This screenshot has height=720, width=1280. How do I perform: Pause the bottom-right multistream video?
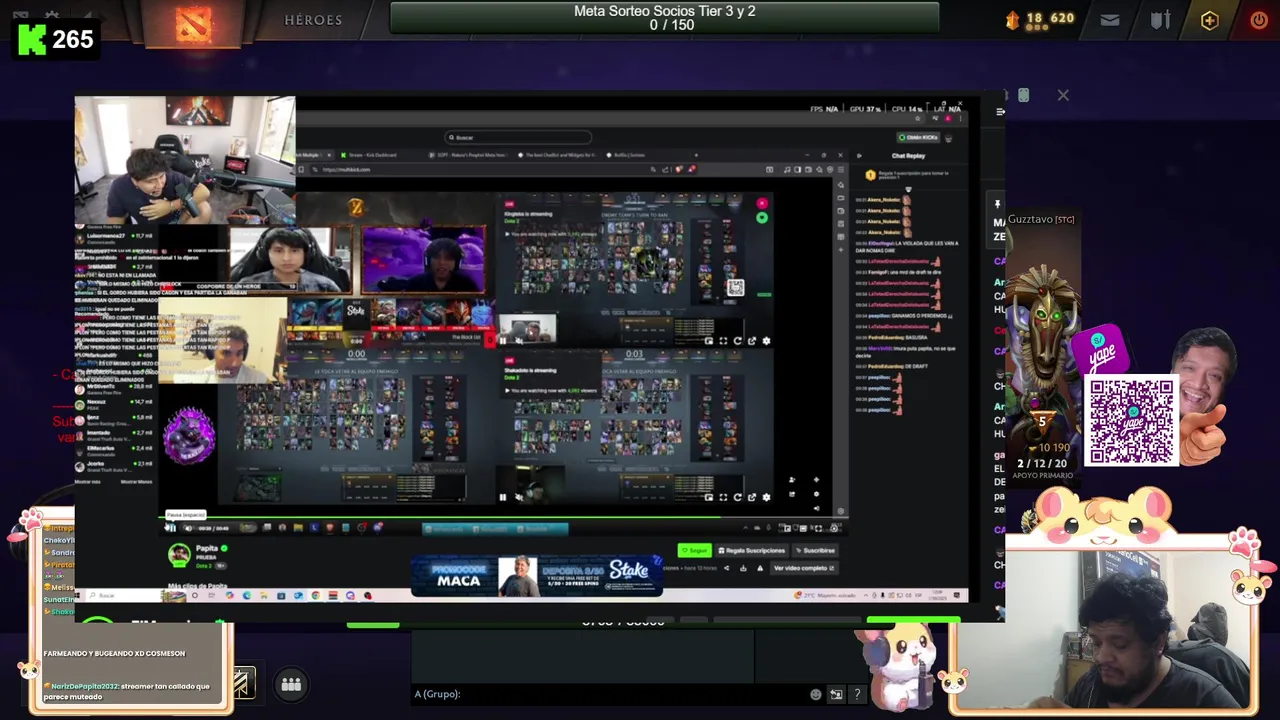(x=503, y=497)
